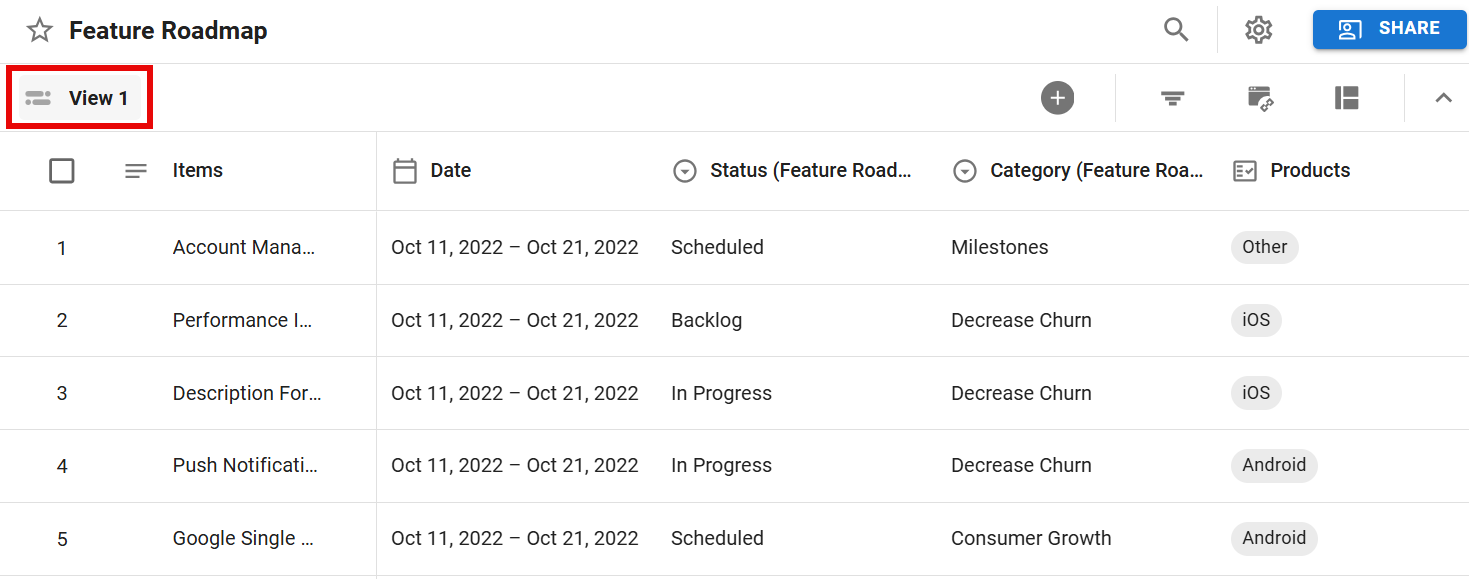
Task: Open search with the magnifier icon
Action: click(1176, 30)
